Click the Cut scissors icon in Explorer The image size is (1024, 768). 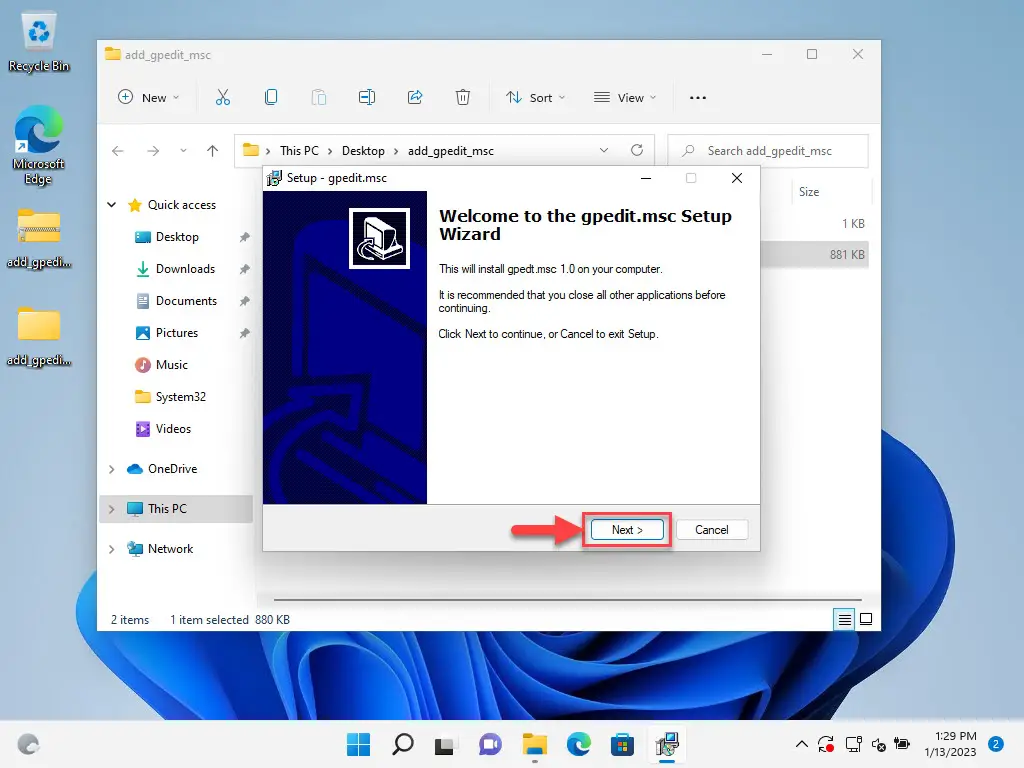223,97
